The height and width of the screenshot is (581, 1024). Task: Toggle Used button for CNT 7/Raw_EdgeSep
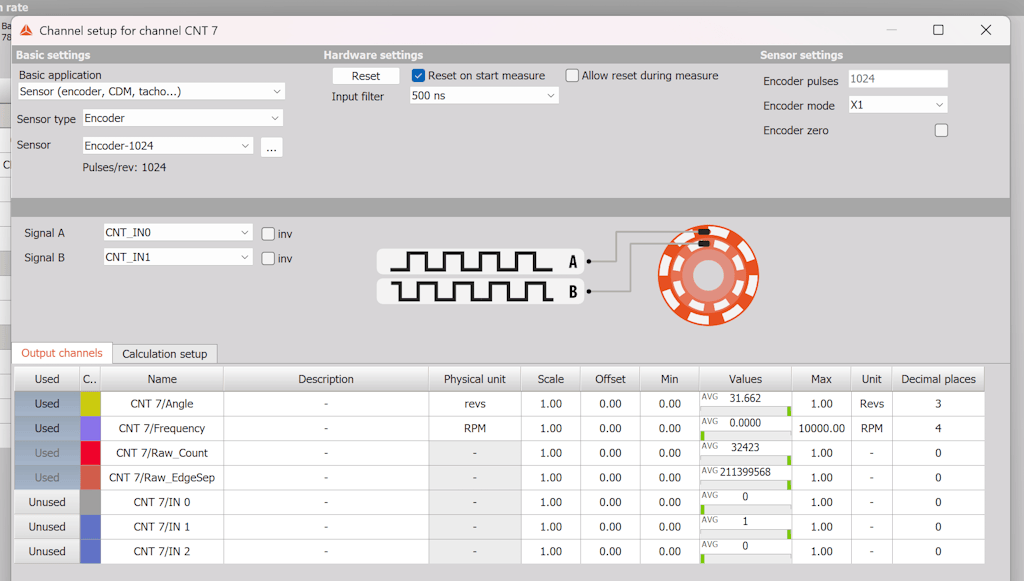[47, 478]
